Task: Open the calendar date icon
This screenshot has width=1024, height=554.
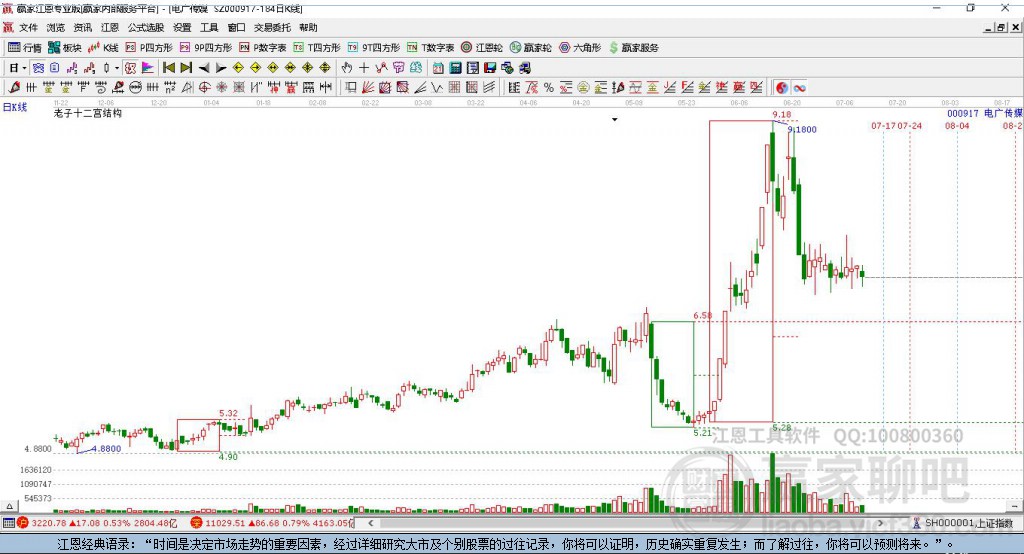Action: coord(438,68)
